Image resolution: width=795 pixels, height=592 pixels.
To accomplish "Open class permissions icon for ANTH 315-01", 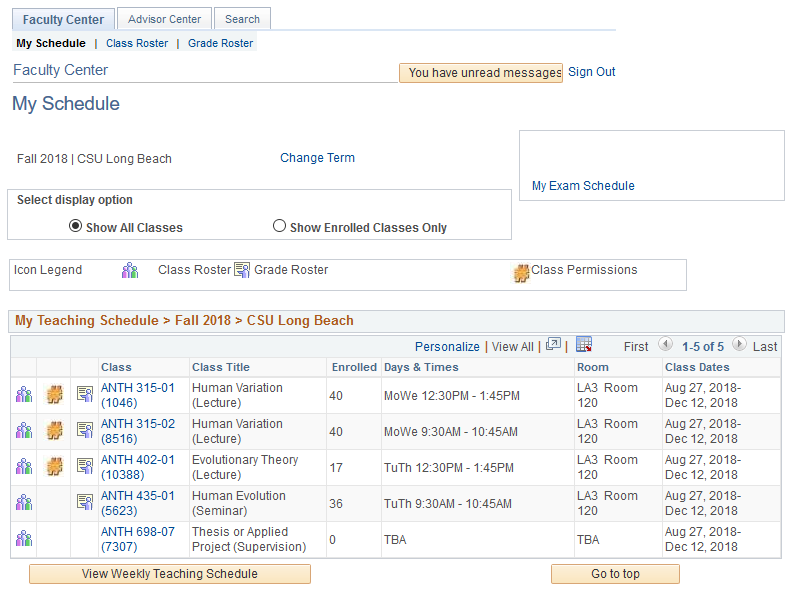I will pos(55,394).
